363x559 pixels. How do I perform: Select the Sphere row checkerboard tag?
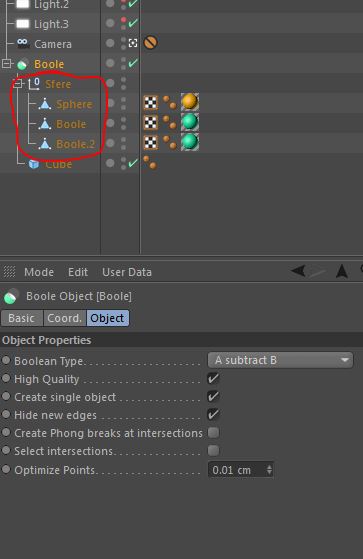pyautogui.click(x=150, y=103)
